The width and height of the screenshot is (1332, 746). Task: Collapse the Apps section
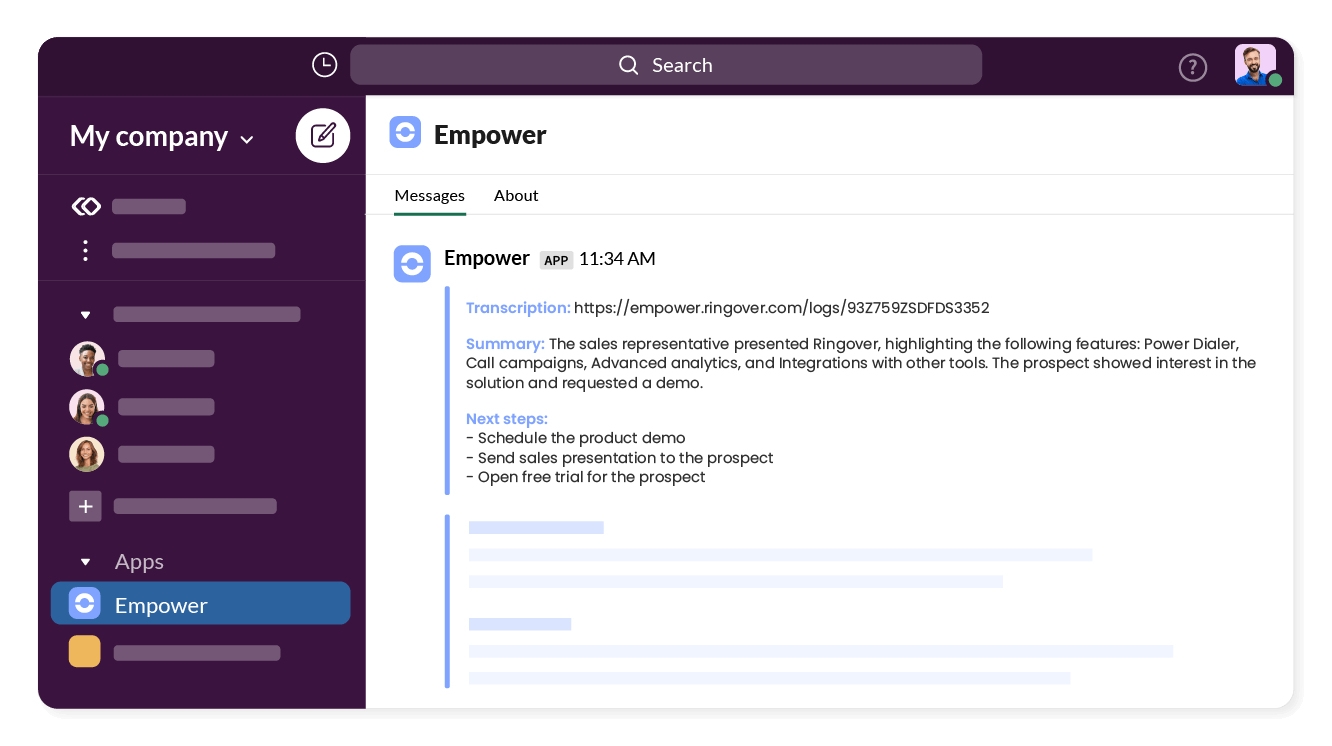pos(85,561)
